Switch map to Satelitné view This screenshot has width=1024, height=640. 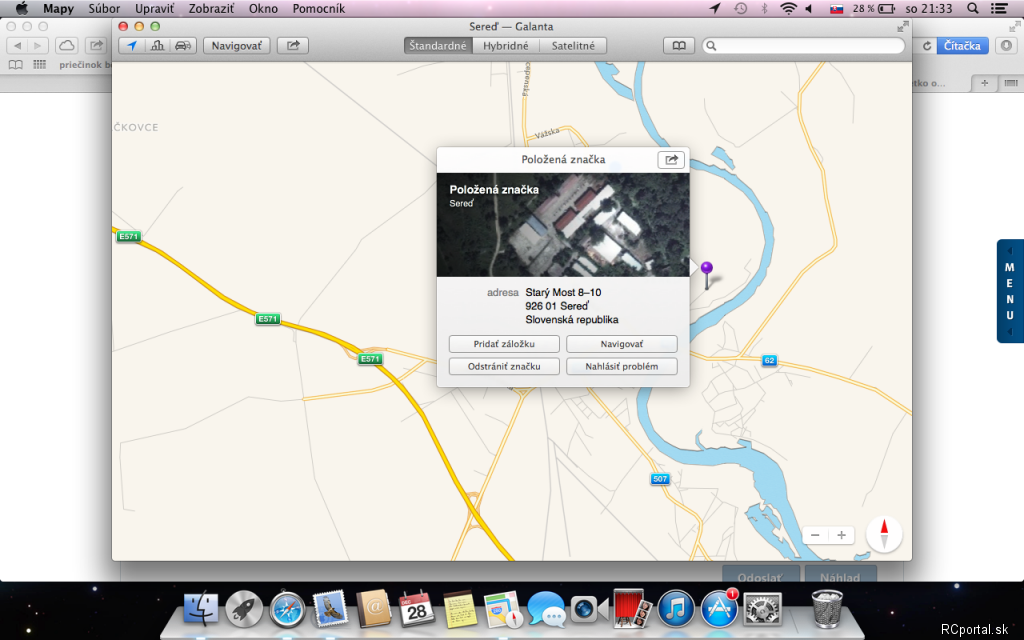(573, 46)
